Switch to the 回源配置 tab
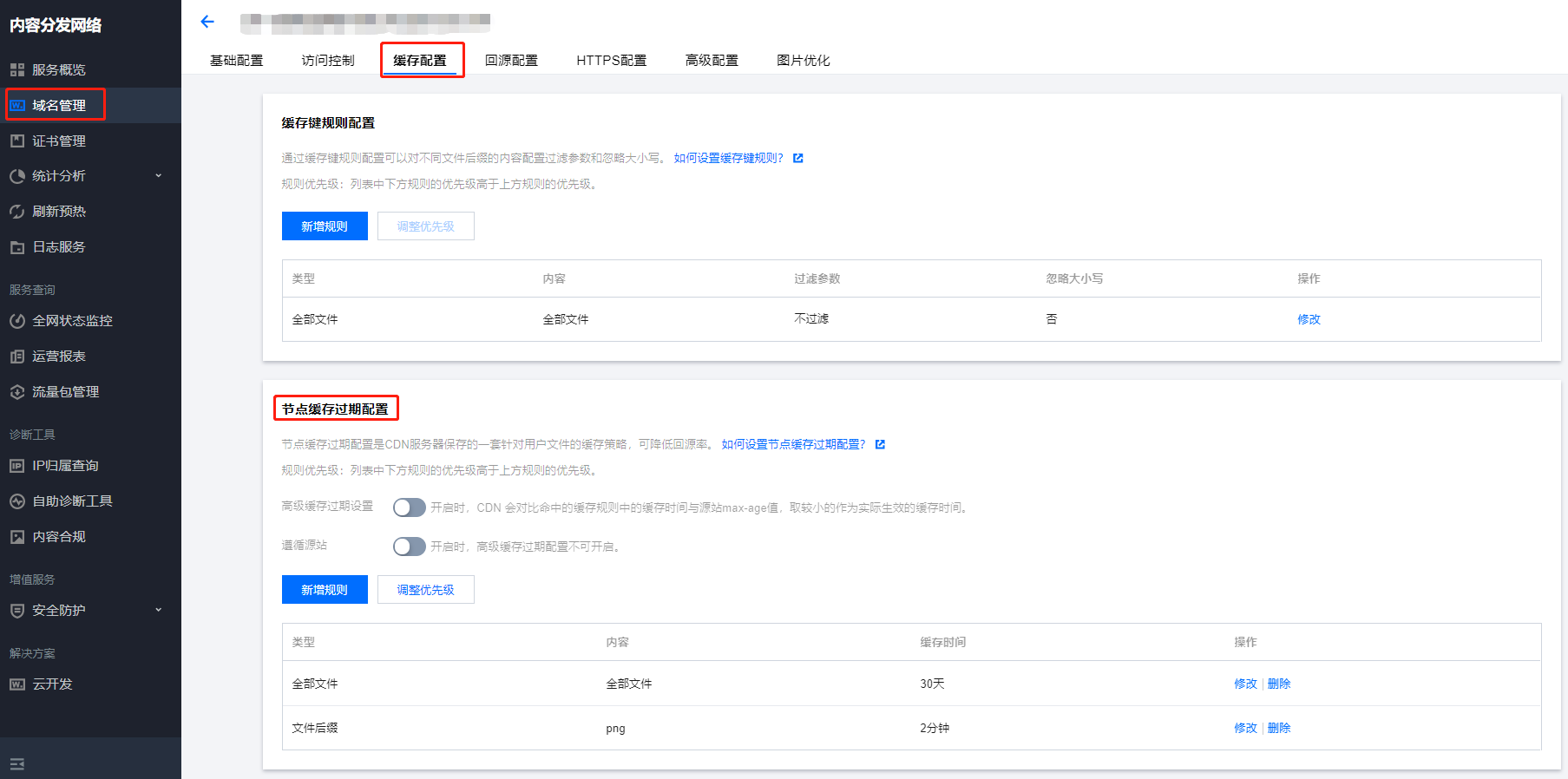1568x779 pixels. (x=511, y=61)
